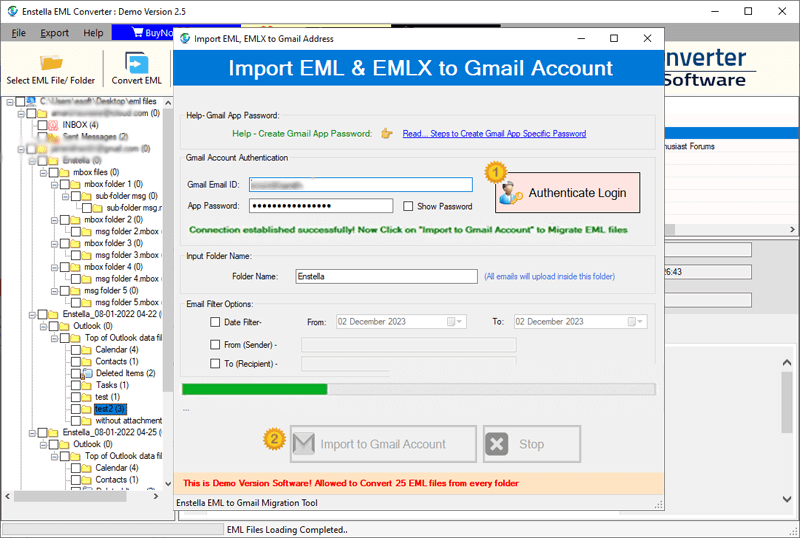The image size is (800, 538).
Task: Click the Tasks (1) folder icon
Action: (86, 385)
